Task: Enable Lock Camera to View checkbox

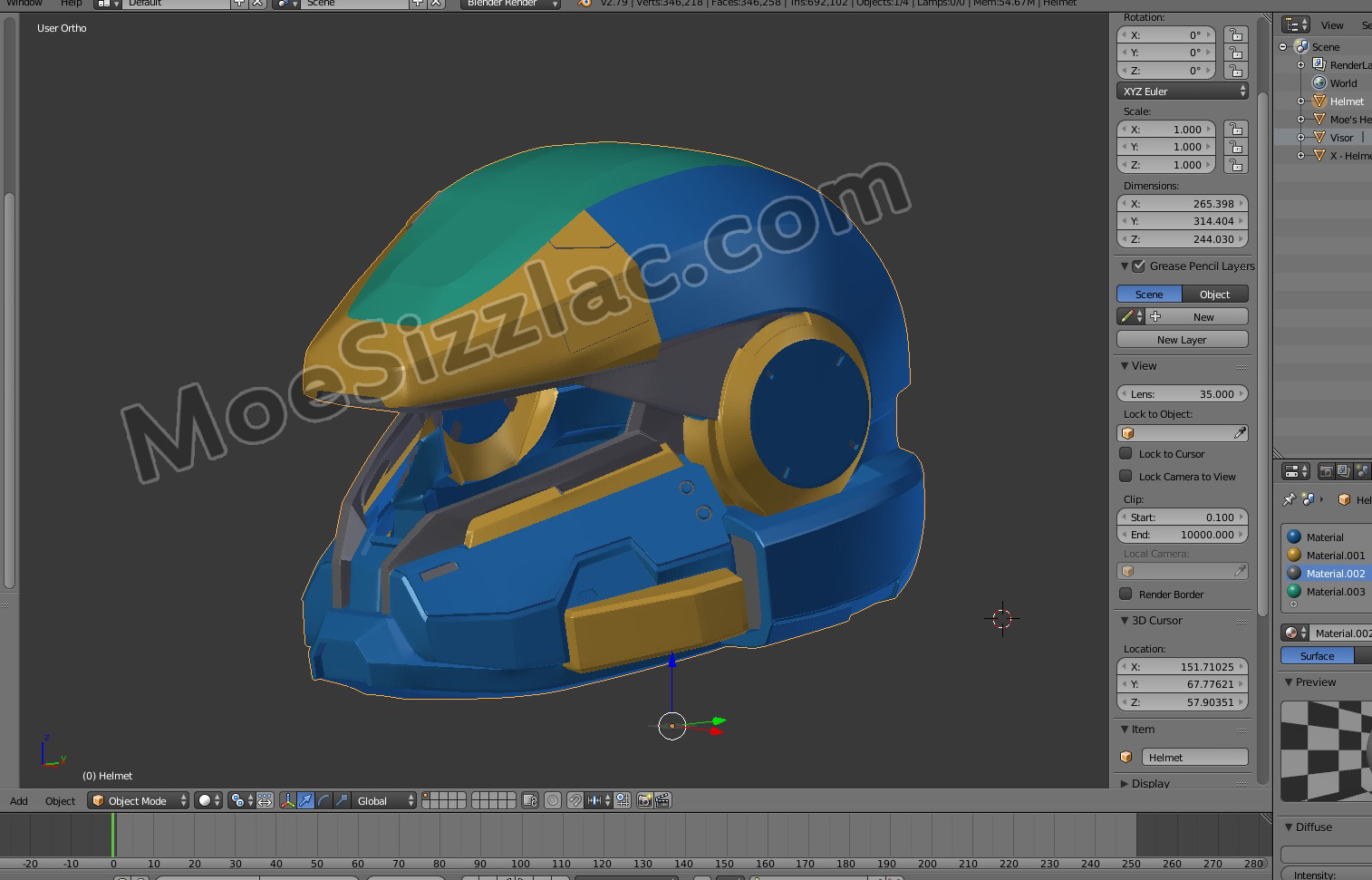Action: click(x=1126, y=476)
